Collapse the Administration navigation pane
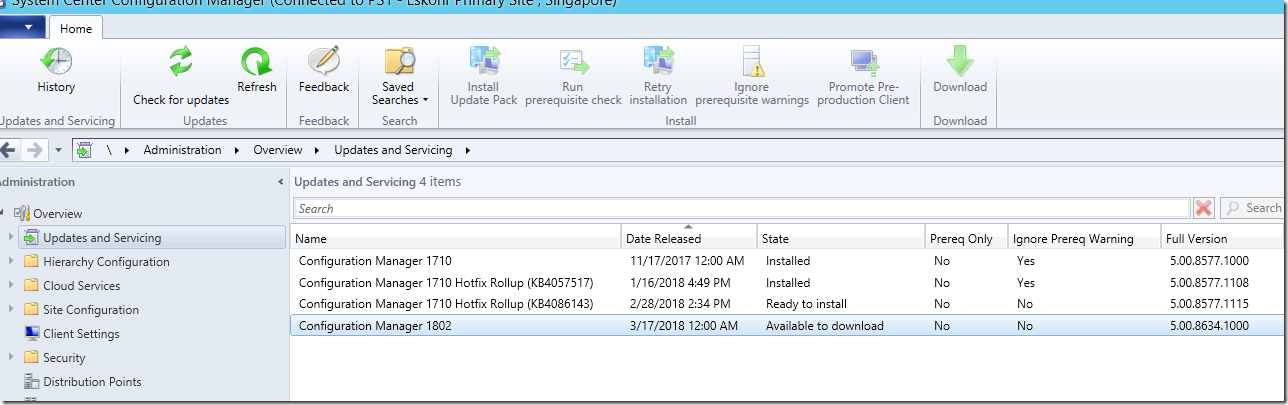The image size is (1288, 405). 280,182
